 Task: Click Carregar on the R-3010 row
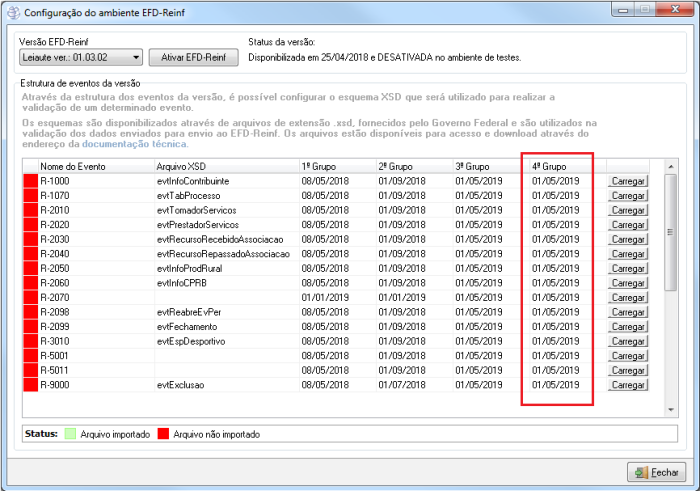click(628, 341)
